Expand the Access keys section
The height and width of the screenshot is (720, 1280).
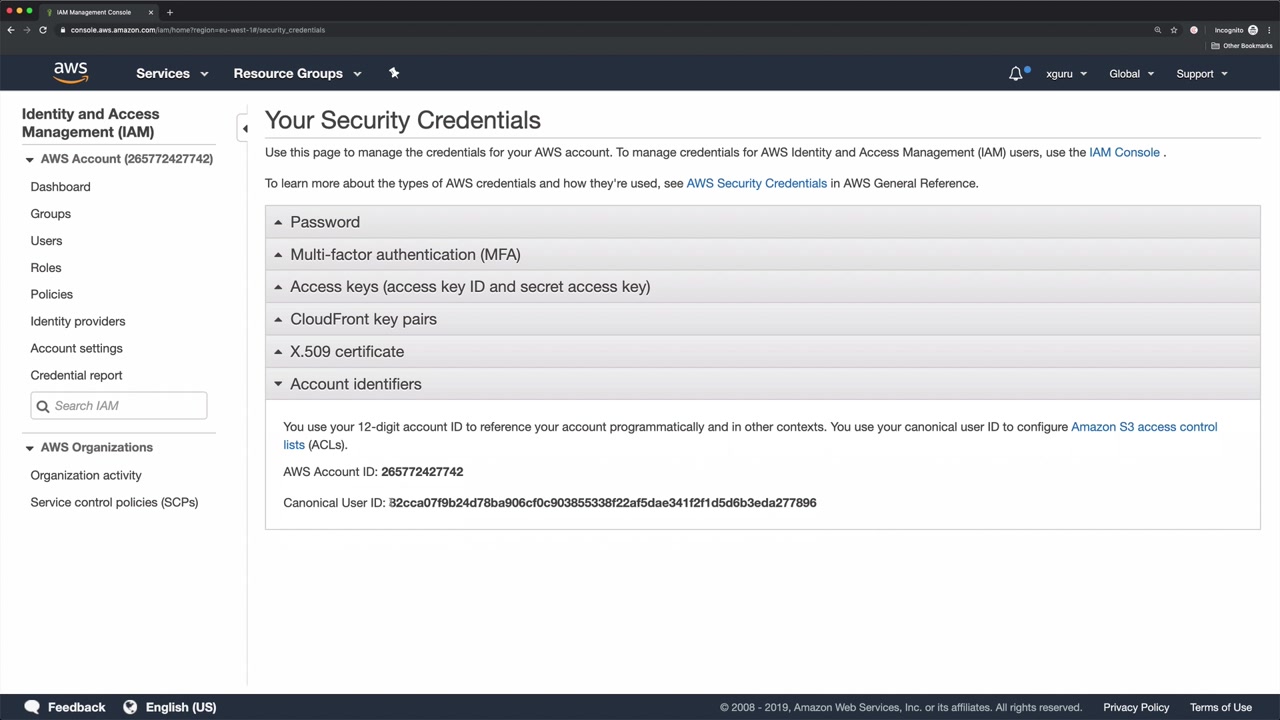[470, 286]
